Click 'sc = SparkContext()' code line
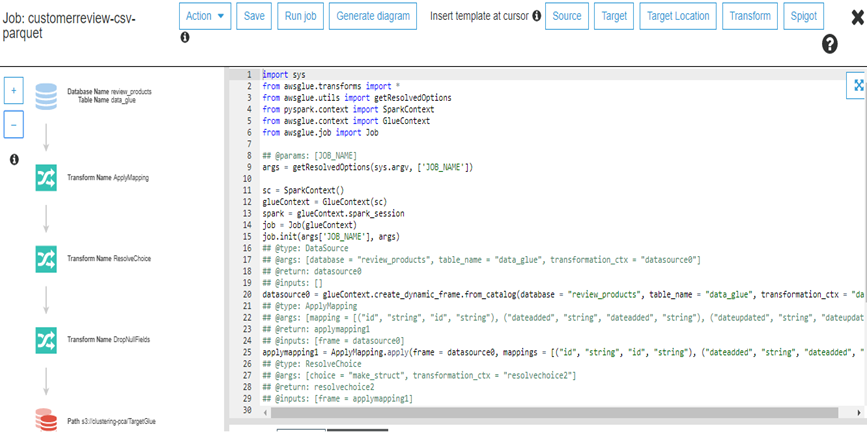867x433 pixels. pos(303,190)
